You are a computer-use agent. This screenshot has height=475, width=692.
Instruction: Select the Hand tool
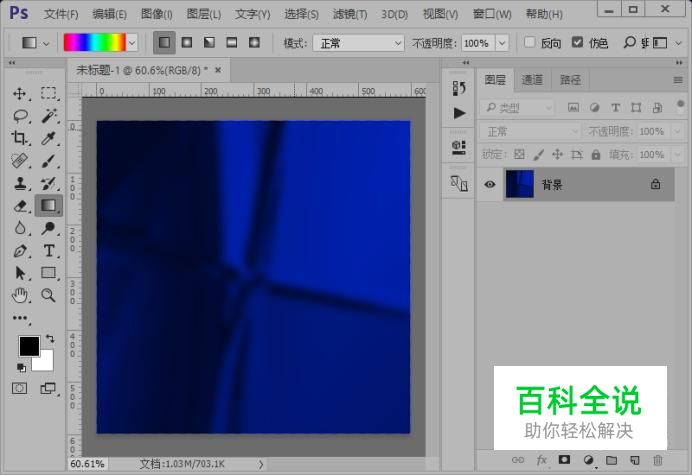point(20,295)
